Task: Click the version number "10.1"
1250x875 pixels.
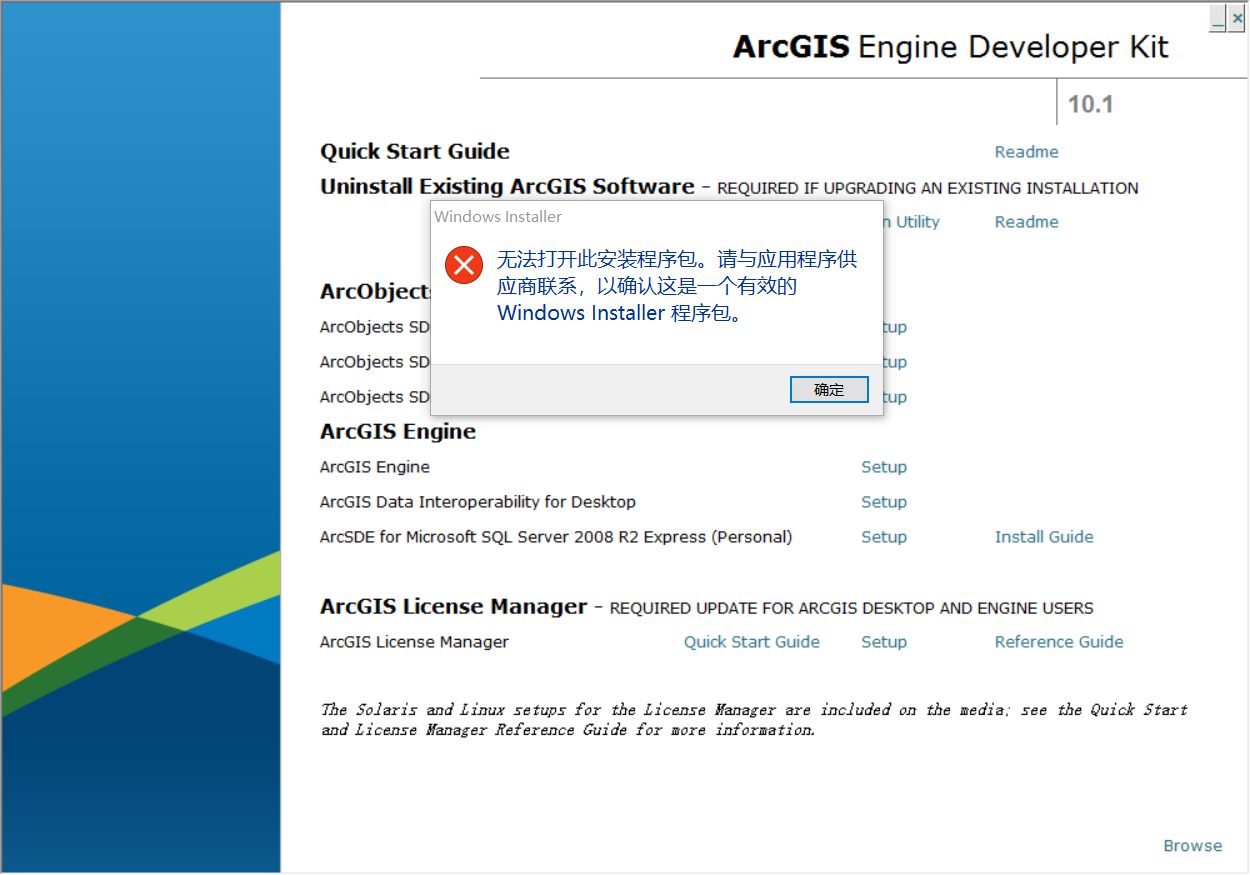Action: point(1090,104)
